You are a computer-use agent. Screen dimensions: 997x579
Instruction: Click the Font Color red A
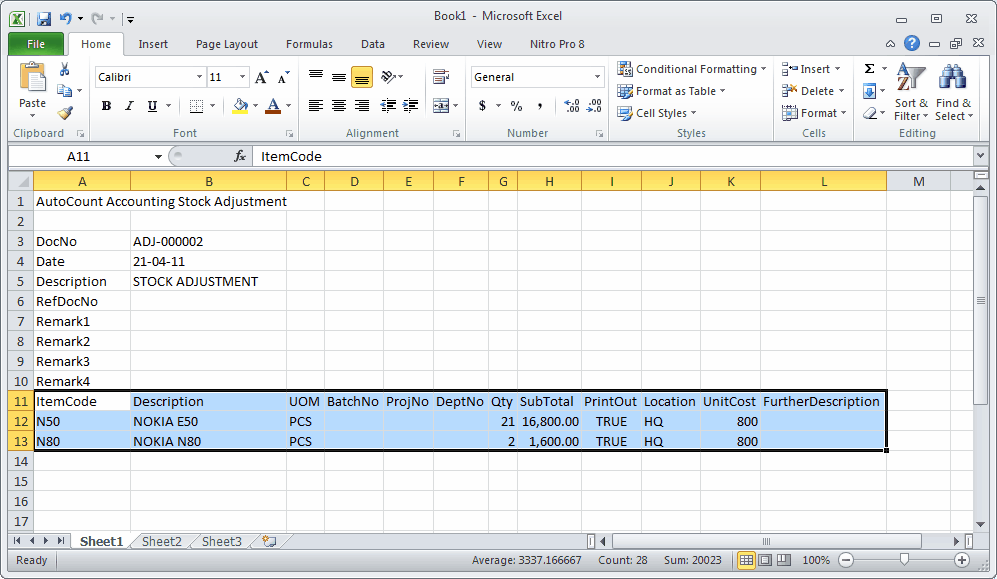273,106
